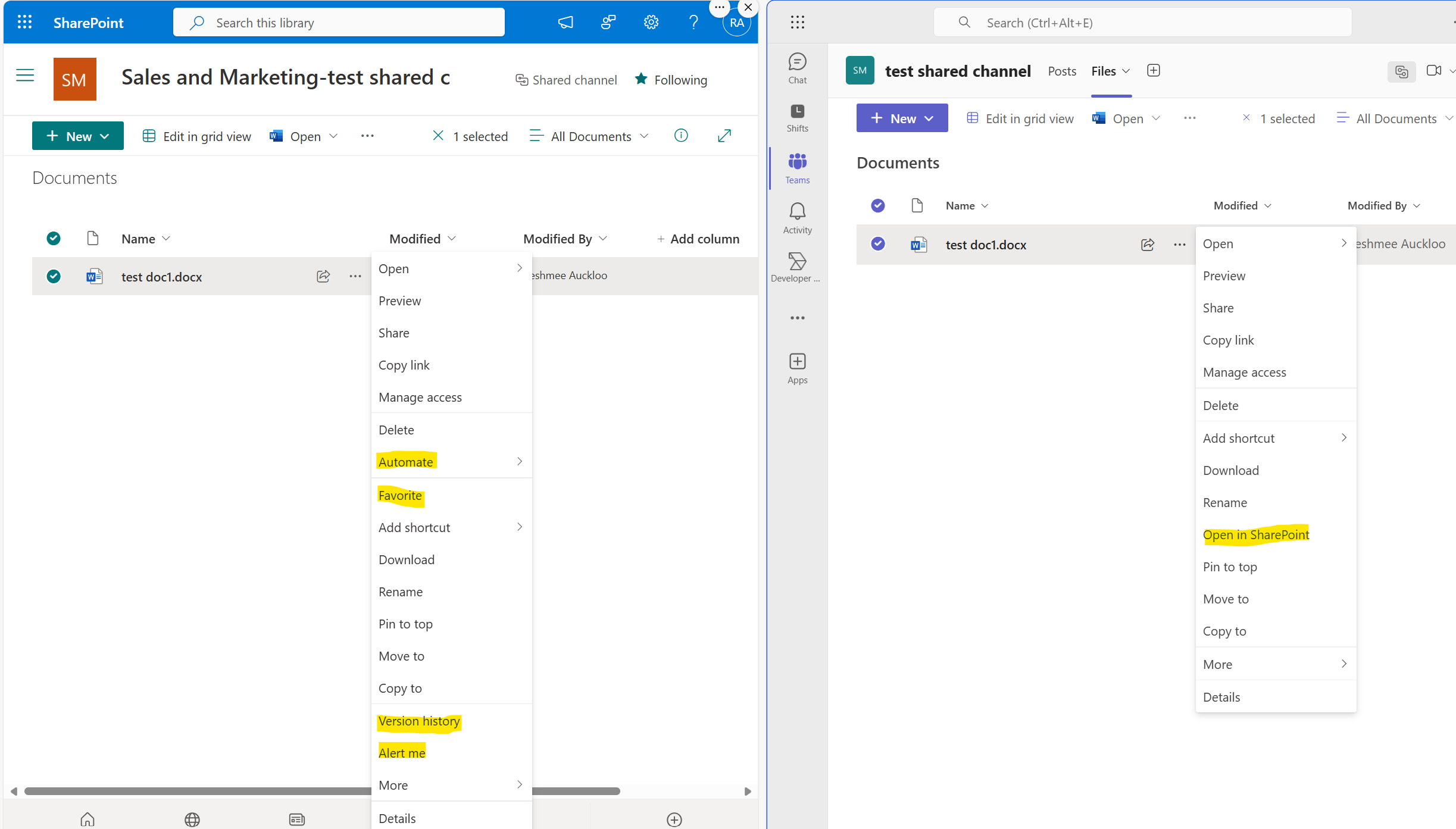Open Teams Modified column dropdown
1456x829 pixels.
pos(1243,205)
